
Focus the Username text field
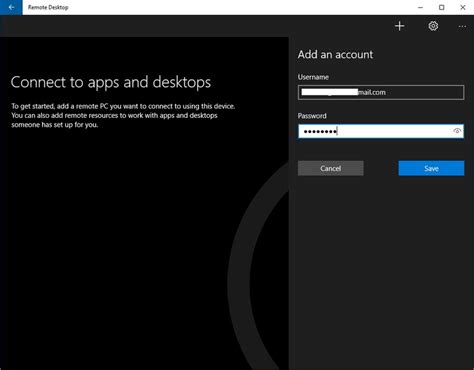(x=381, y=92)
